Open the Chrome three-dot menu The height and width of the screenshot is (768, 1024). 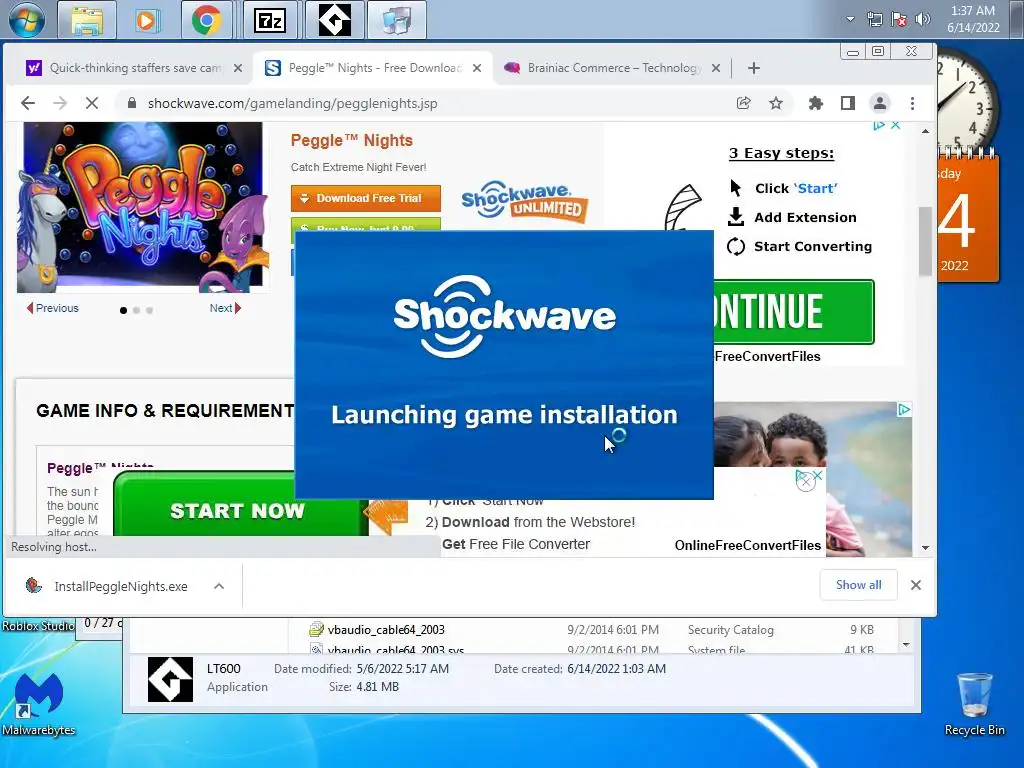tap(912, 103)
